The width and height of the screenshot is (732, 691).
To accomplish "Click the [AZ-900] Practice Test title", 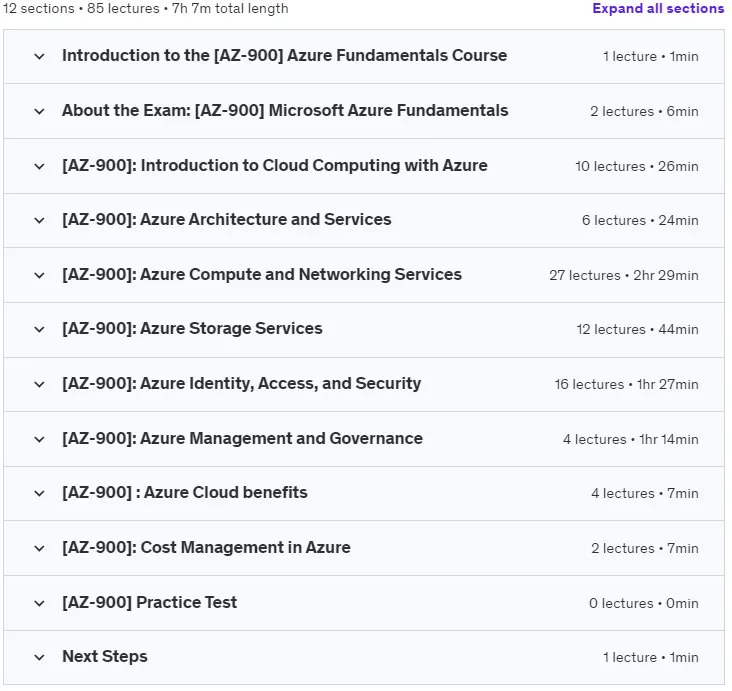I will pyautogui.click(x=149, y=603).
